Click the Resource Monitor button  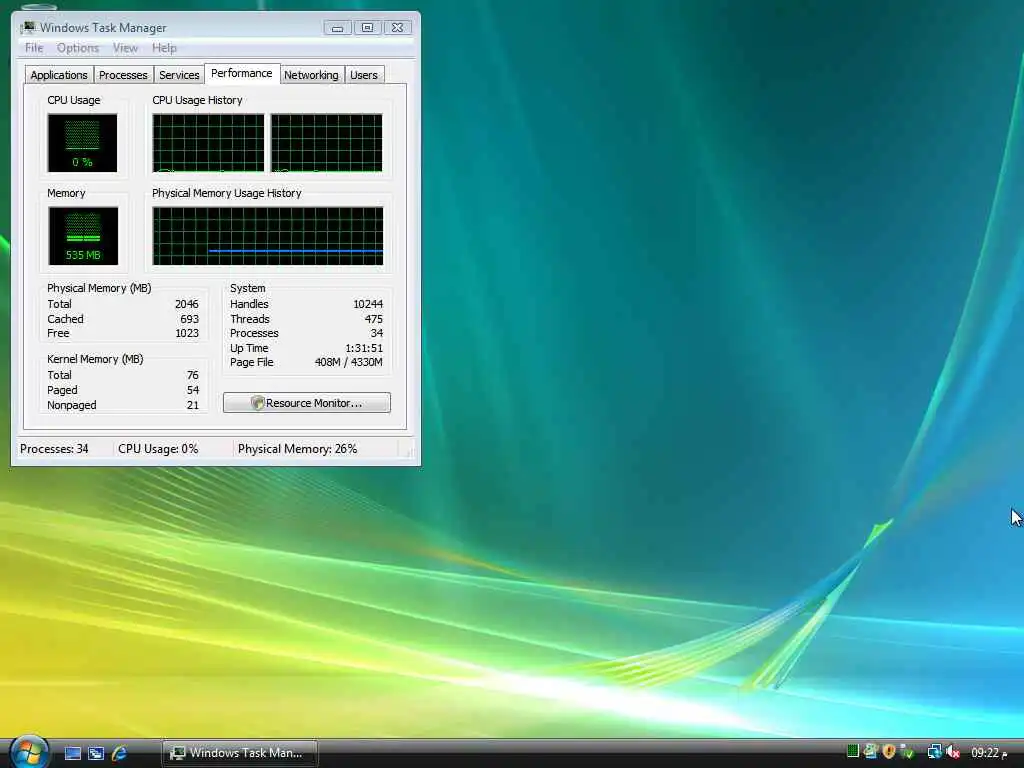tap(307, 403)
